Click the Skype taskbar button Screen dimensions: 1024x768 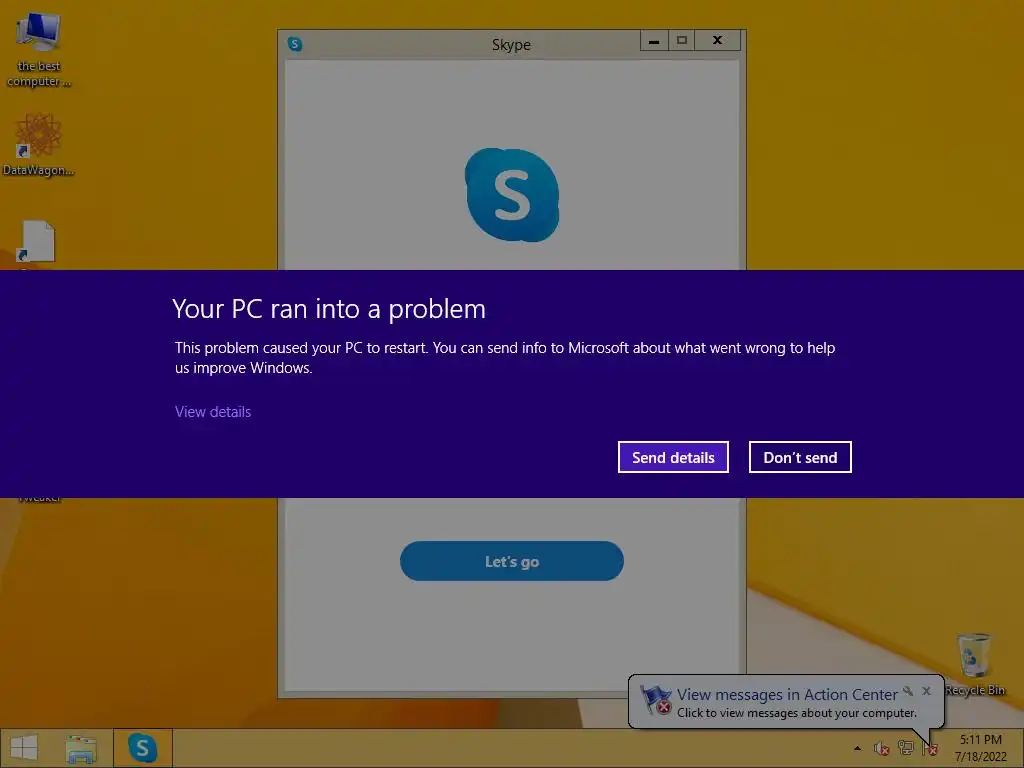coord(142,748)
